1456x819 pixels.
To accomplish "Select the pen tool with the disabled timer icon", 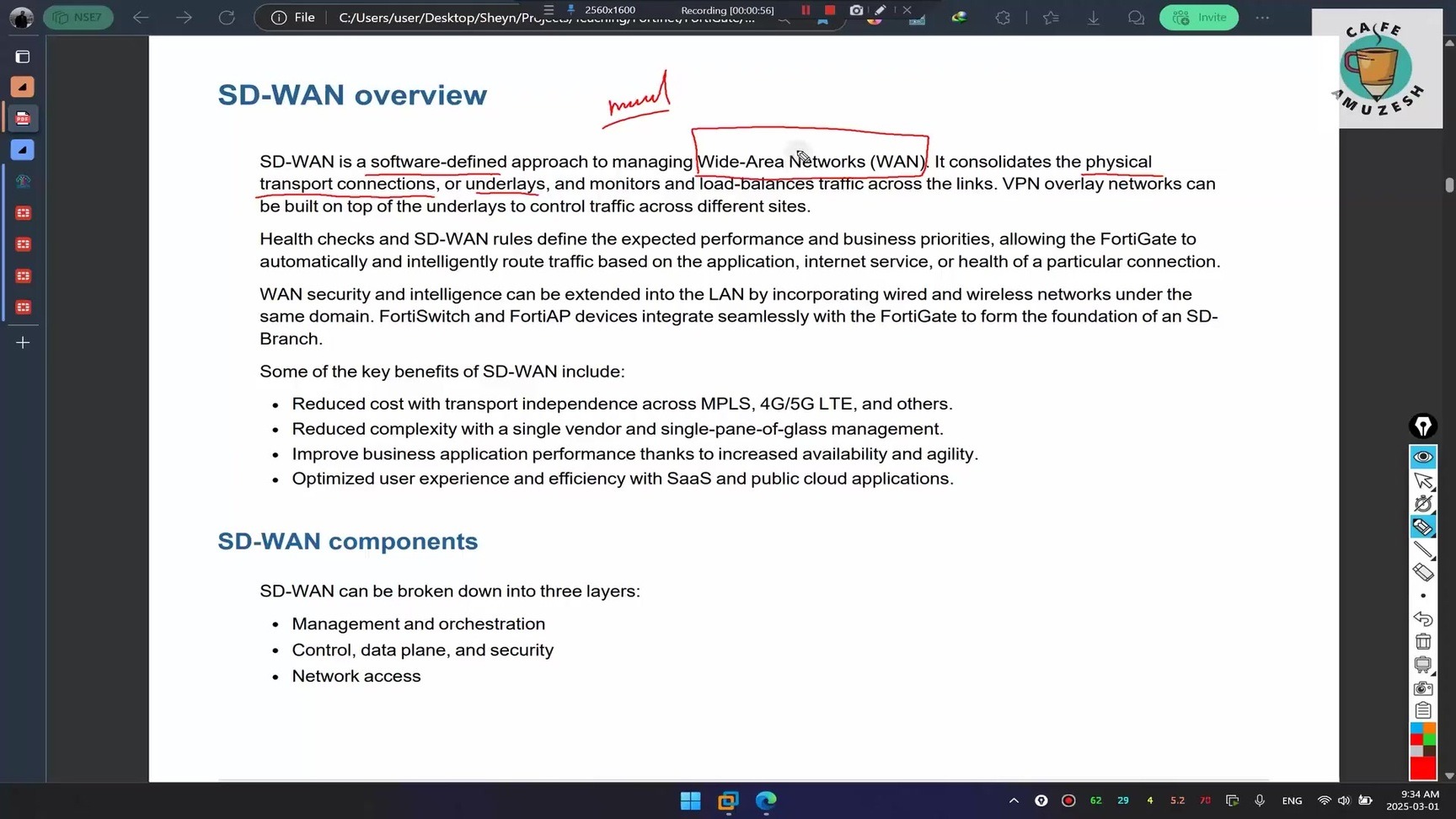I will click(1423, 503).
